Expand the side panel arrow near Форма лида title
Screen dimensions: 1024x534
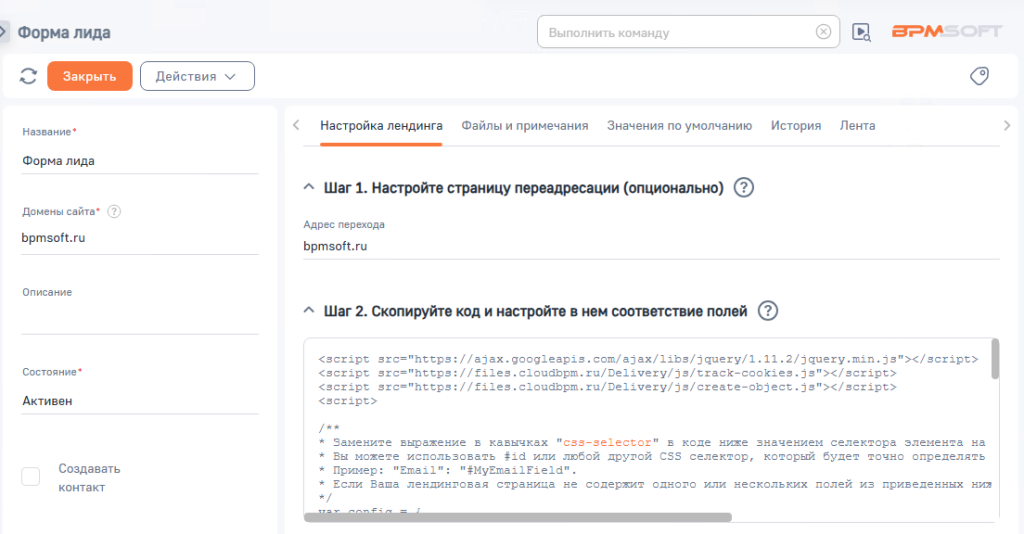pyautogui.click(x=3, y=31)
